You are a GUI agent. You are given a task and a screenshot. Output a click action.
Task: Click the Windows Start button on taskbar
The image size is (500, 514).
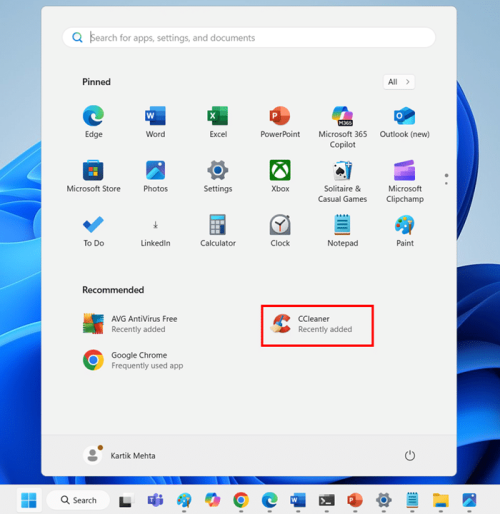coord(29,500)
